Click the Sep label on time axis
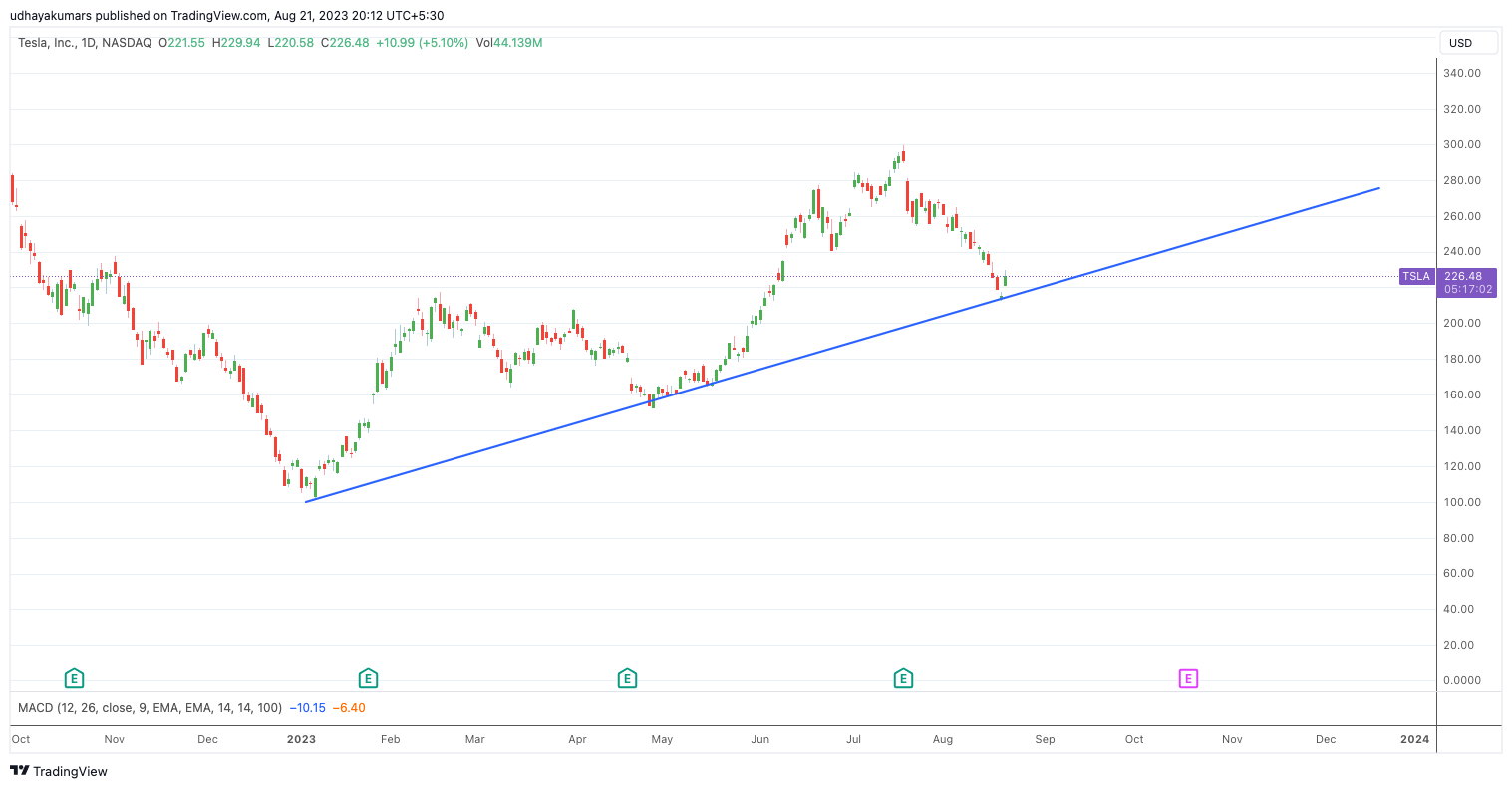The width and height of the screenshot is (1512, 788). pyautogui.click(x=1045, y=739)
